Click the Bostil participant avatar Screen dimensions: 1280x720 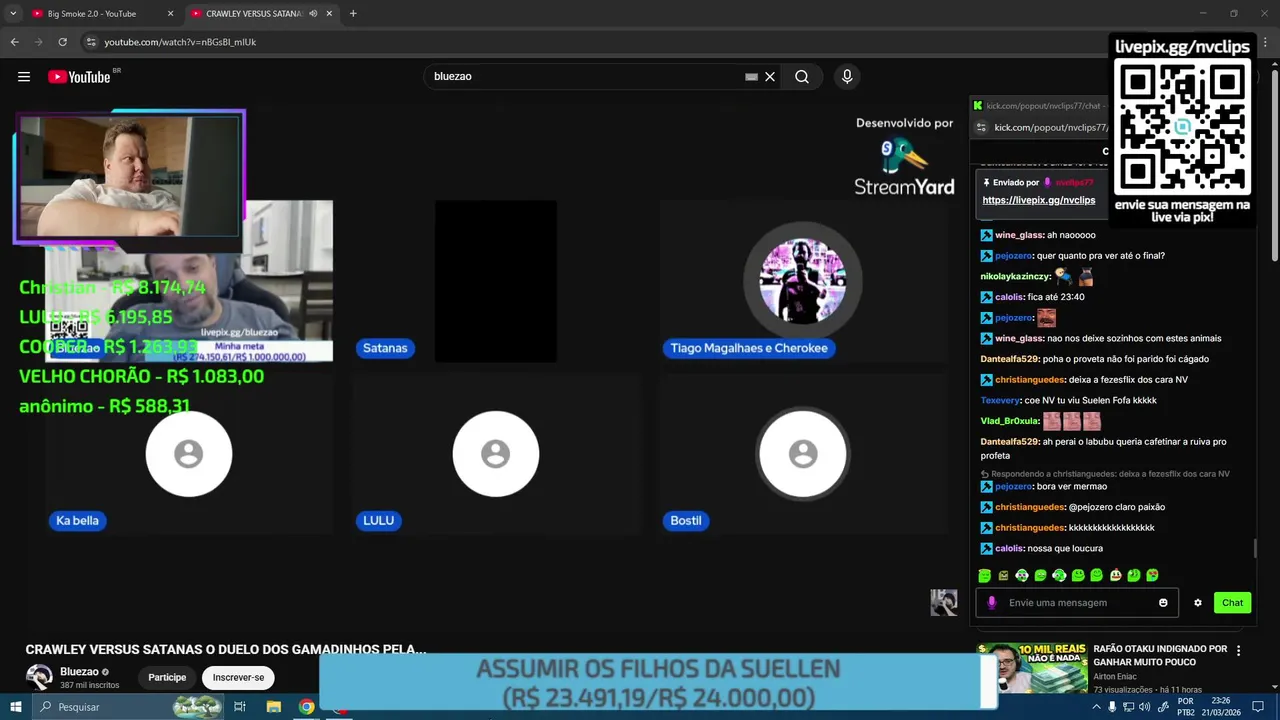pyautogui.click(x=802, y=454)
